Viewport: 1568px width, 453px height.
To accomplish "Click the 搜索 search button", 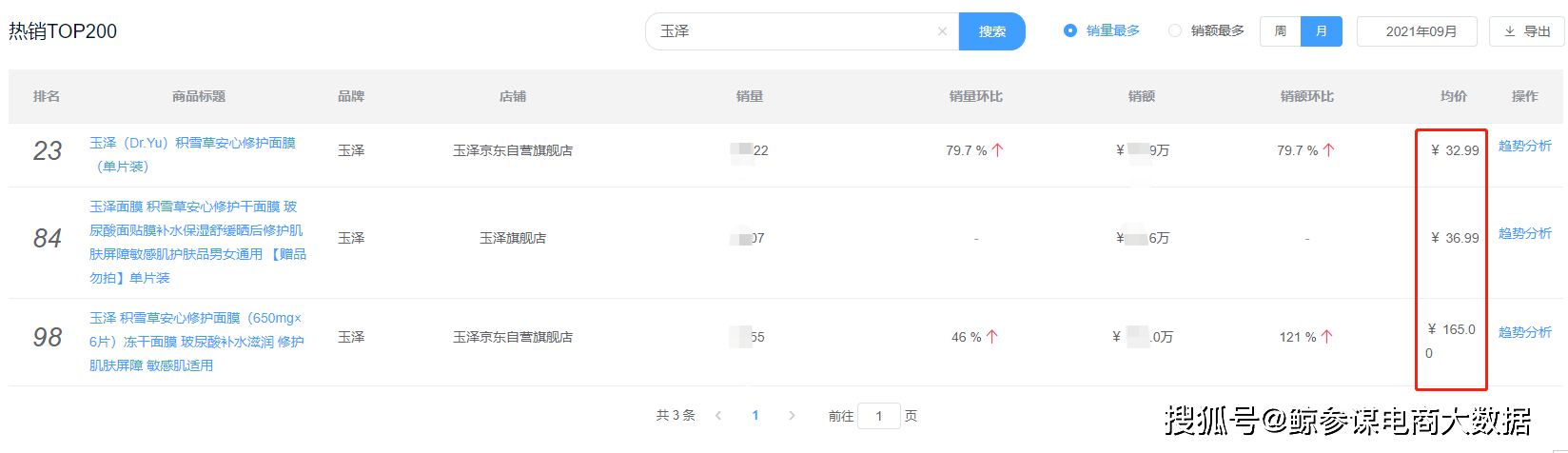I will [x=991, y=31].
